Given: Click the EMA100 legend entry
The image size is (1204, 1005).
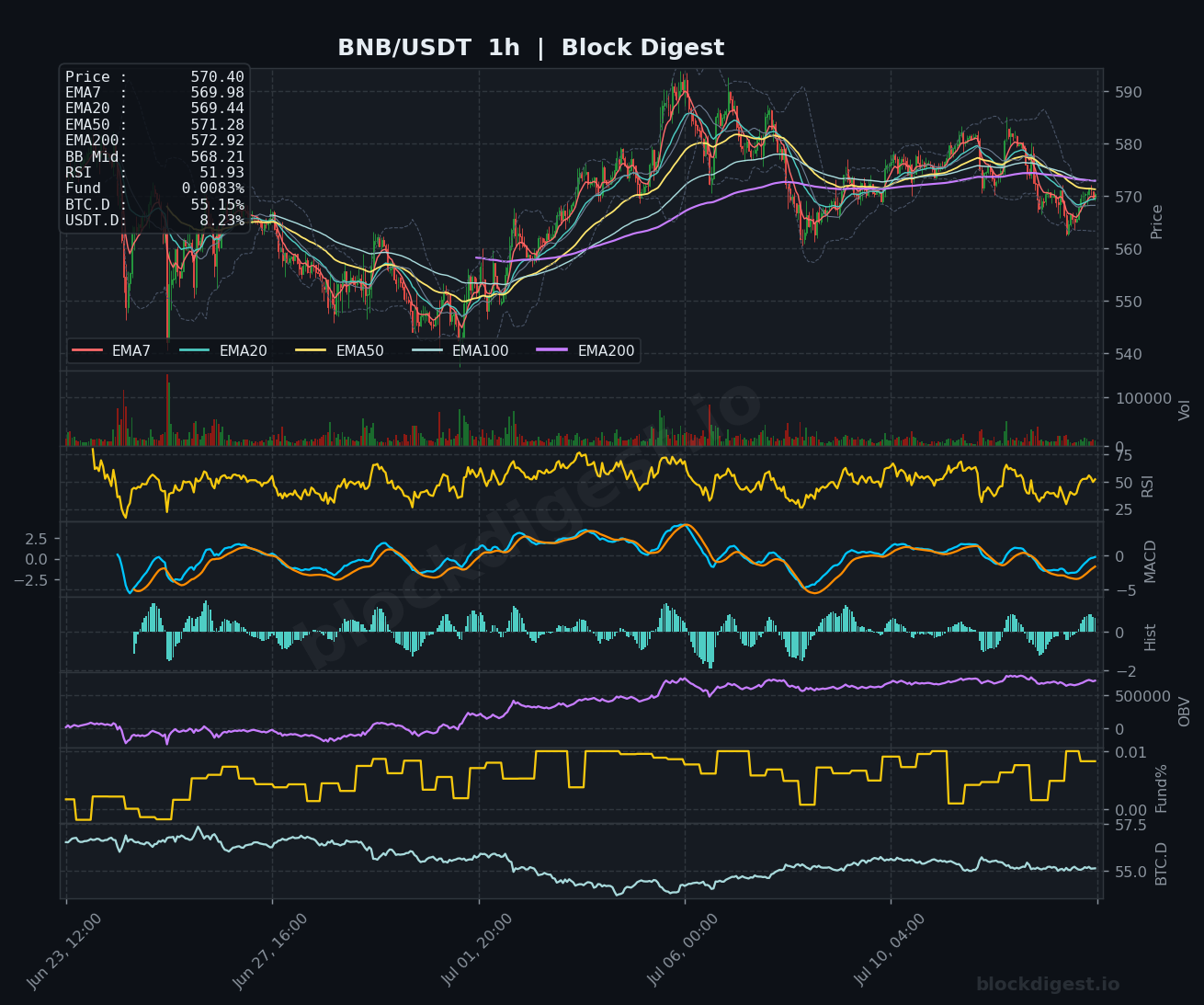Looking at the screenshot, I should click(x=460, y=350).
